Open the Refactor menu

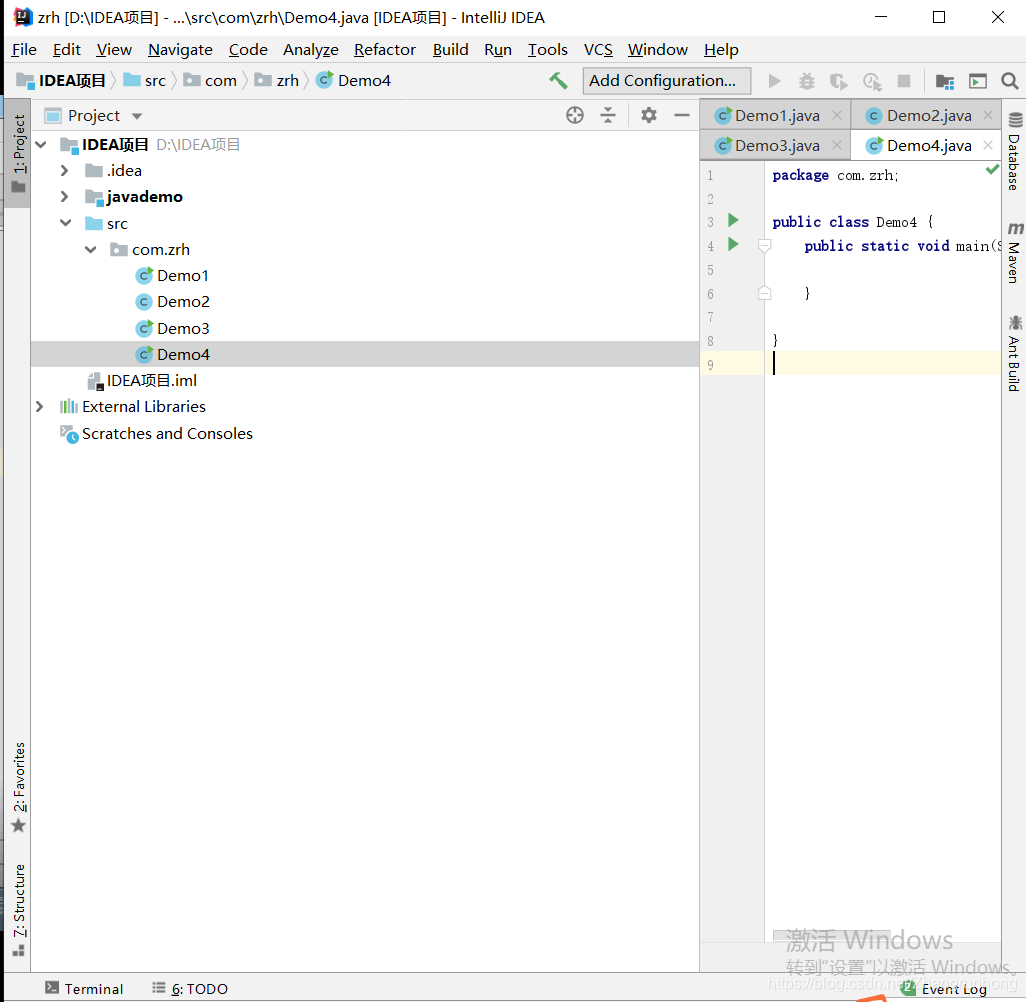pyautogui.click(x=385, y=50)
